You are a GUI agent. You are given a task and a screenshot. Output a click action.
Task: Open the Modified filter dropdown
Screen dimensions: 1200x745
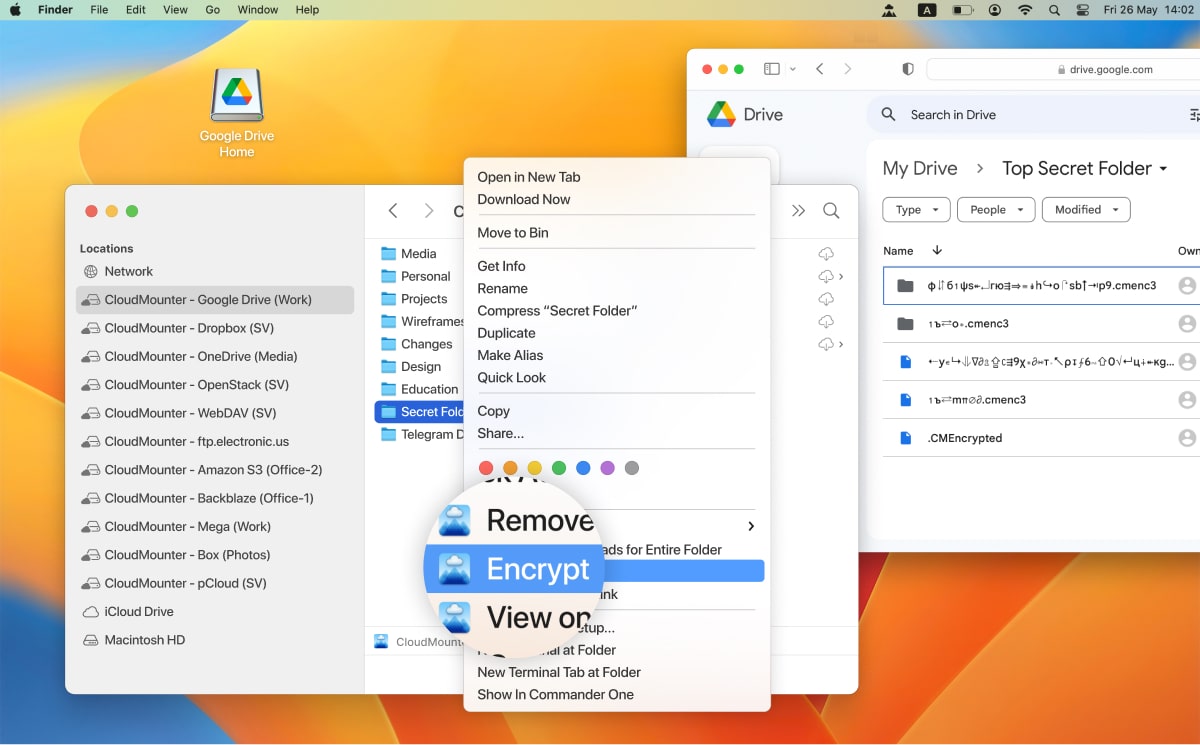(x=1085, y=210)
